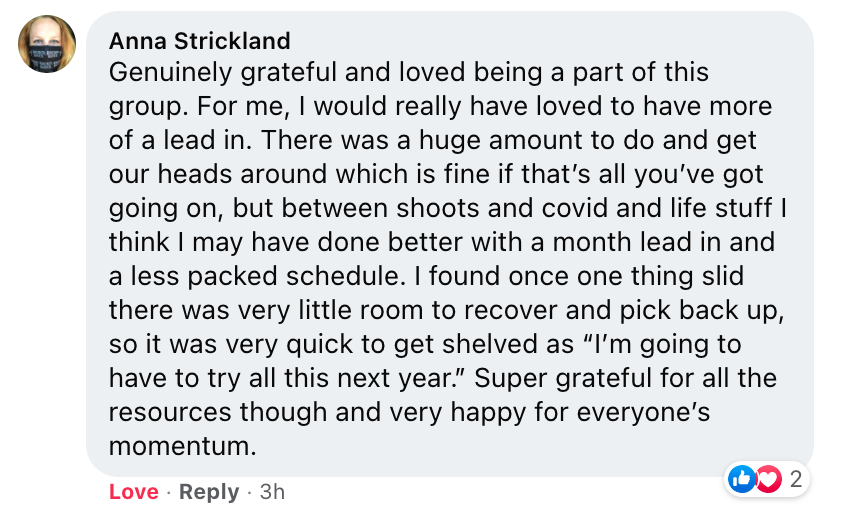
Task: Click the word Genuinely in the comment
Action: [x=170, y=73]
